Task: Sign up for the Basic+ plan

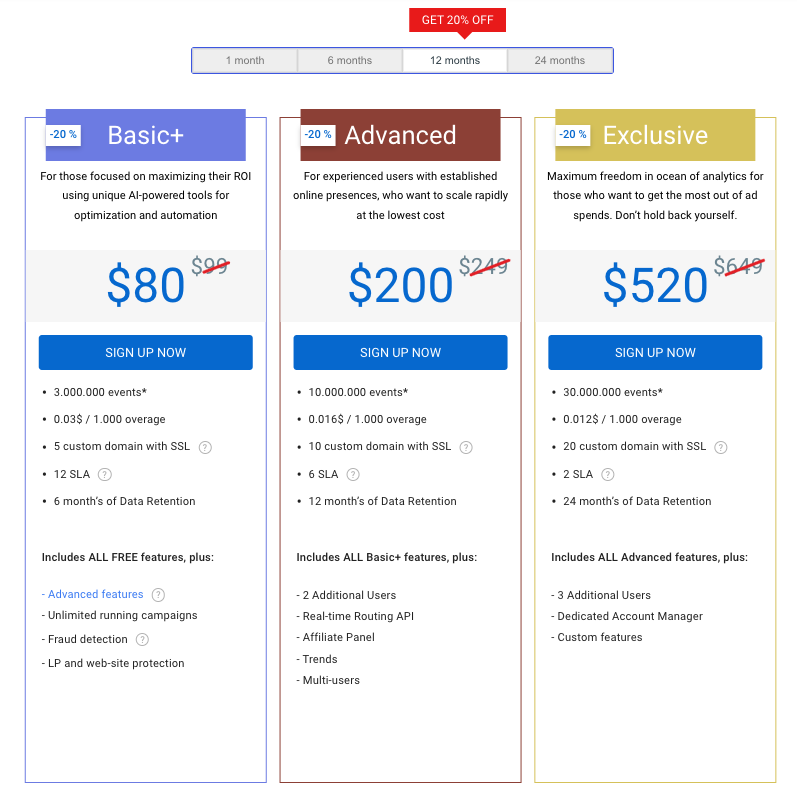Action: [x=146, y=353]
